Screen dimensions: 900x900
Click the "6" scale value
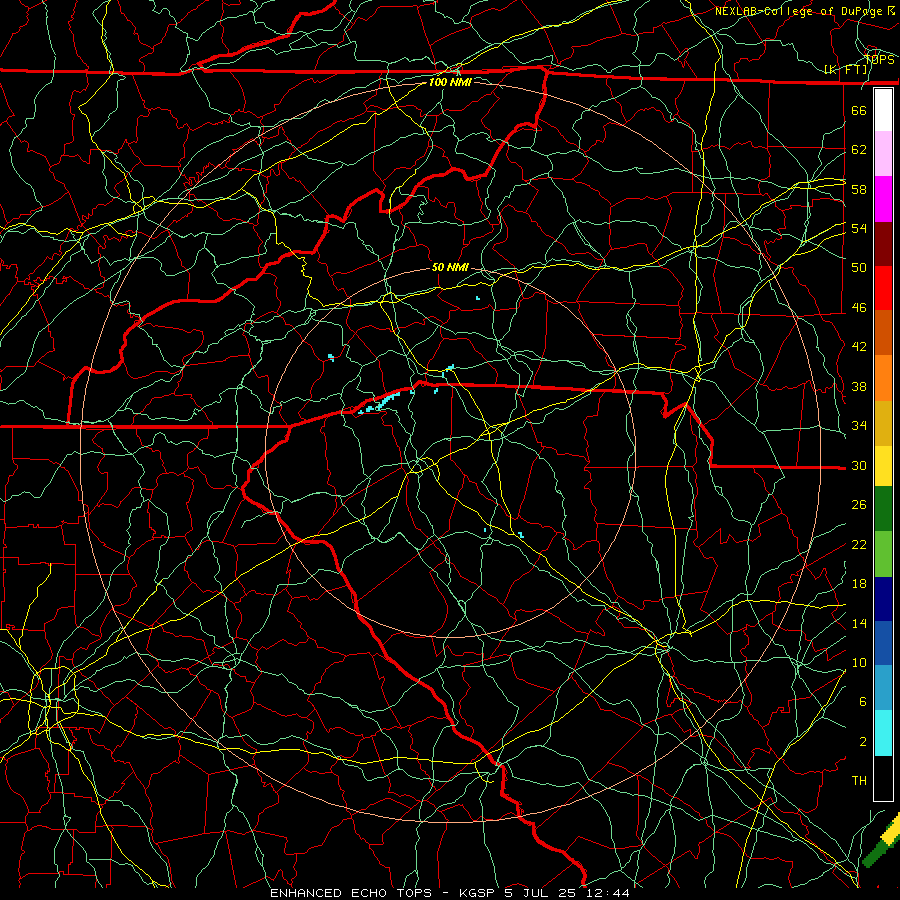(x=863, y=701)
